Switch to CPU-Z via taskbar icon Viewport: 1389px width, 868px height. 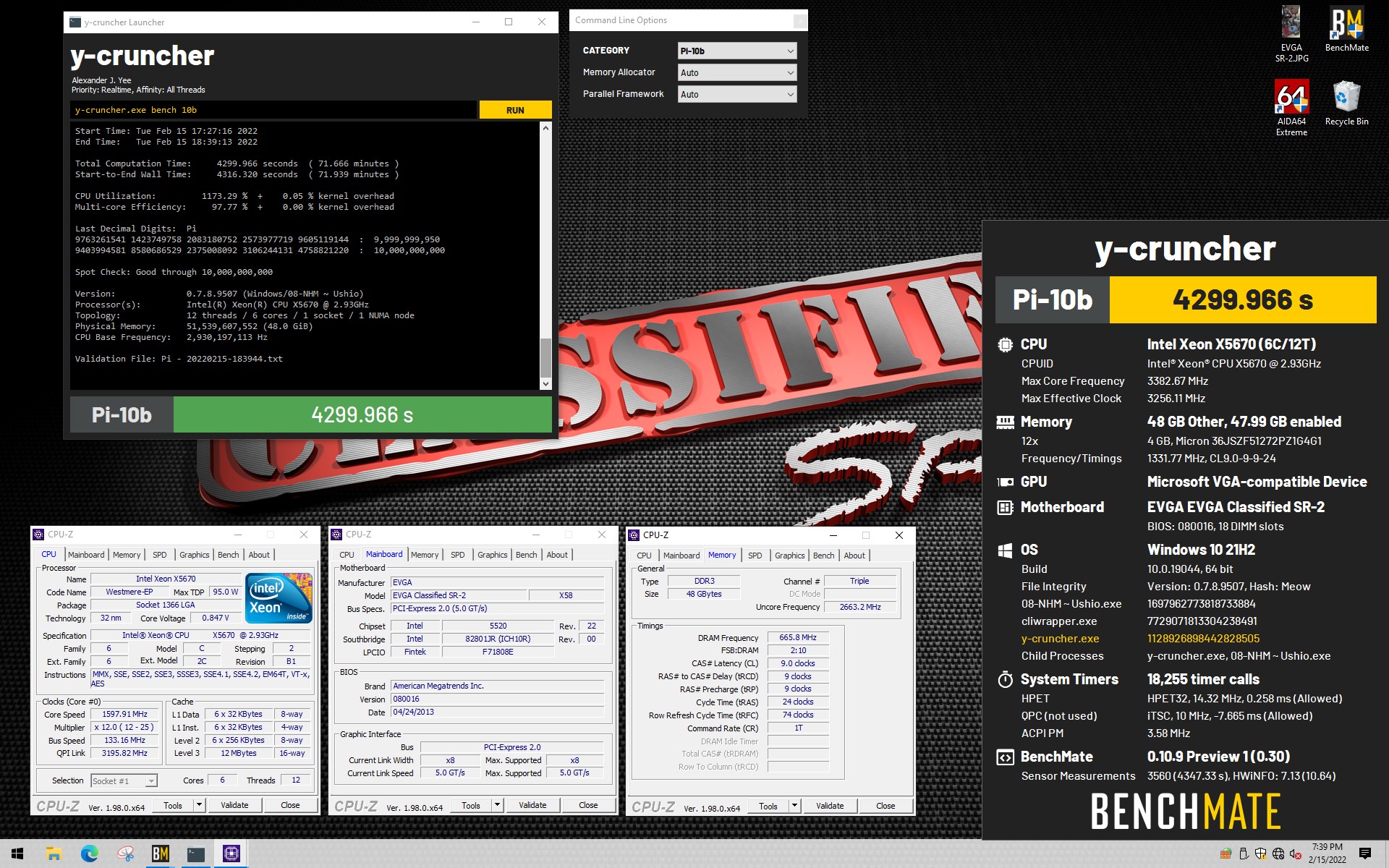pos(231,854)
